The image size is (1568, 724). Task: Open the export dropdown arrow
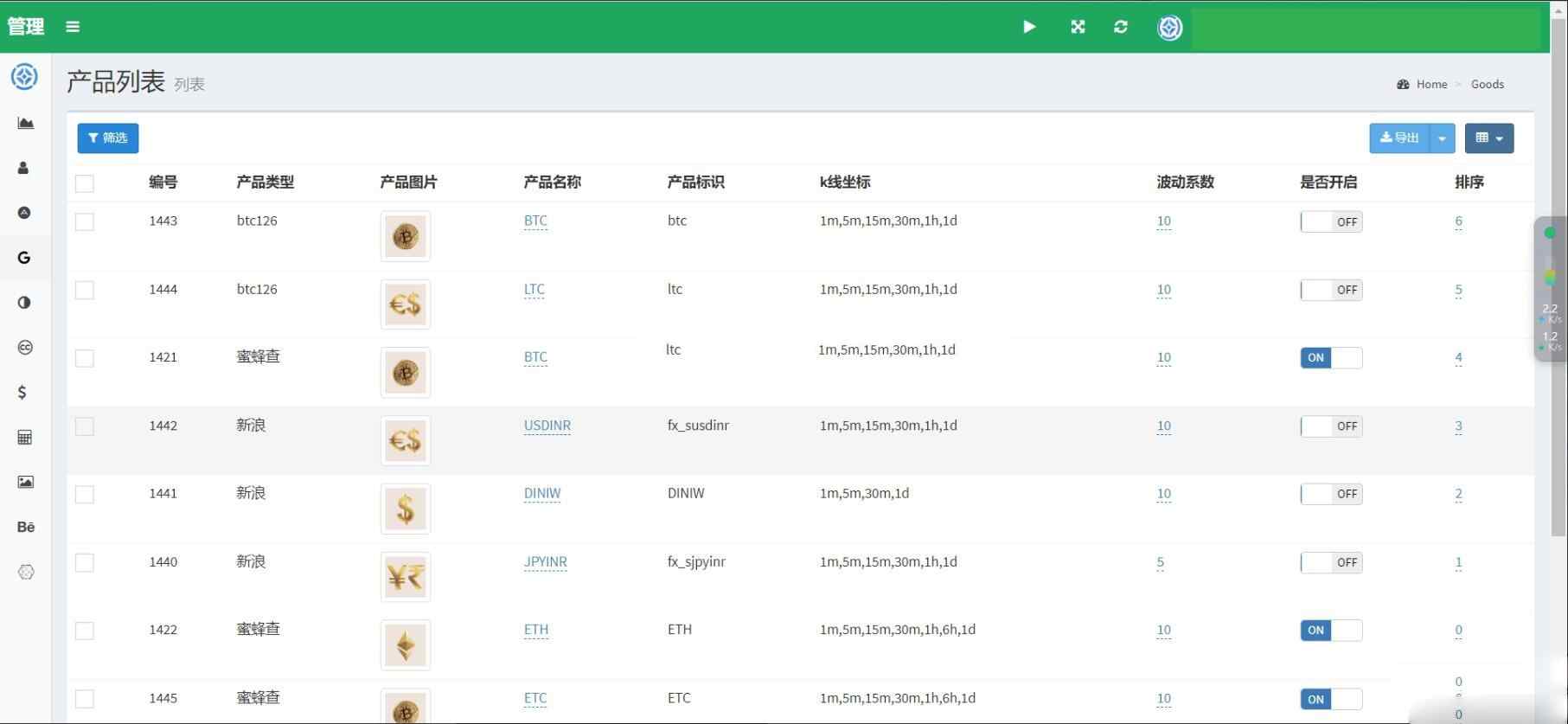point(1442,138)
